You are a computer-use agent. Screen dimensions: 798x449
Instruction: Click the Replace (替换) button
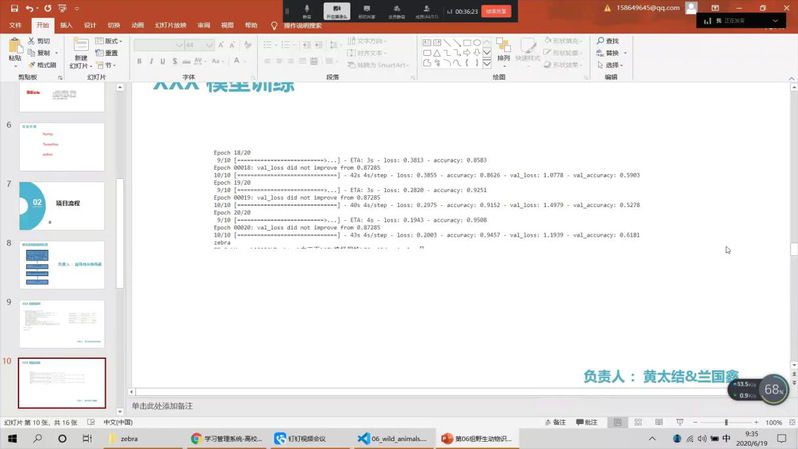click(611, 53)
